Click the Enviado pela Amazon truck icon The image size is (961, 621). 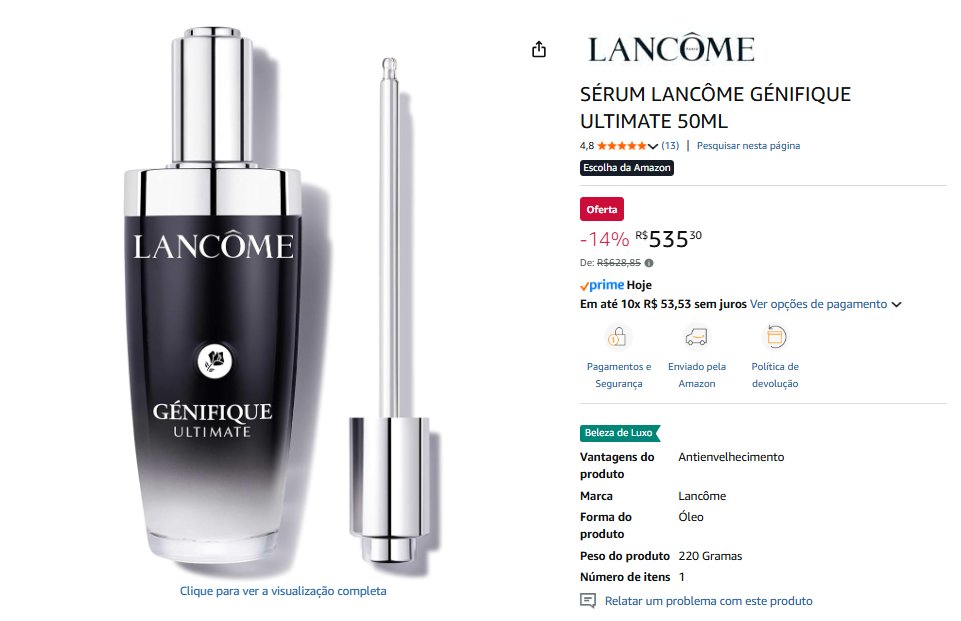[x=696, y=337]
